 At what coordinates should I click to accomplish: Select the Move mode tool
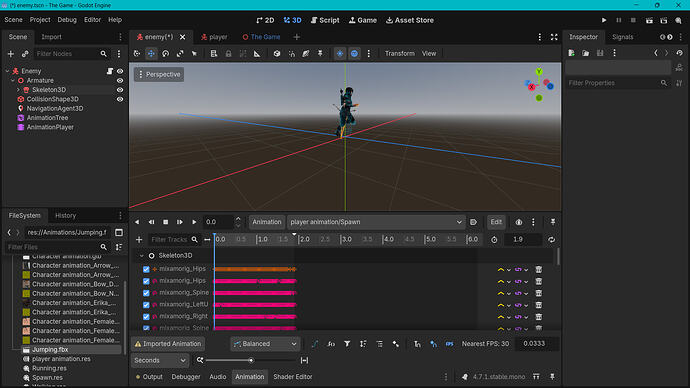click(x=151, y=54)
